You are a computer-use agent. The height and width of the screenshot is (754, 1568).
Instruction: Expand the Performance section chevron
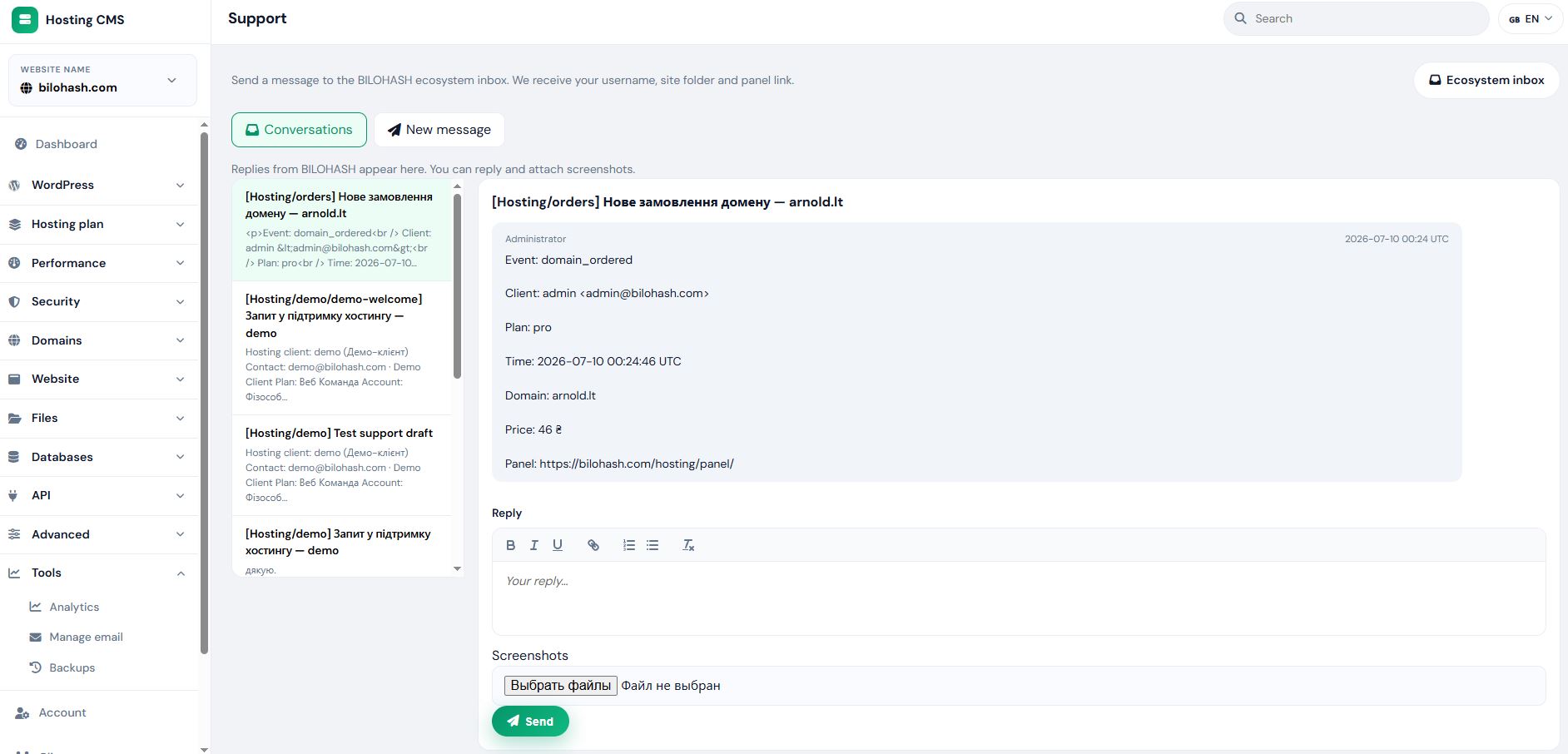coord(180,263)
